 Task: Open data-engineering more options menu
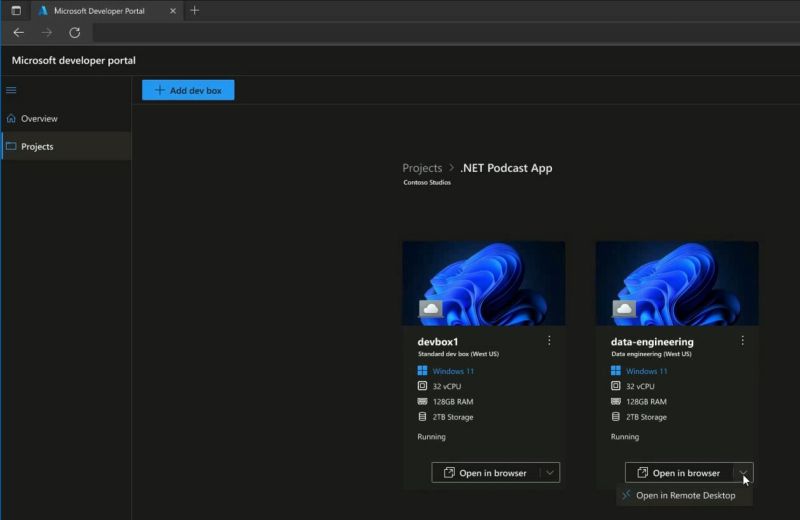coord(742,341)
